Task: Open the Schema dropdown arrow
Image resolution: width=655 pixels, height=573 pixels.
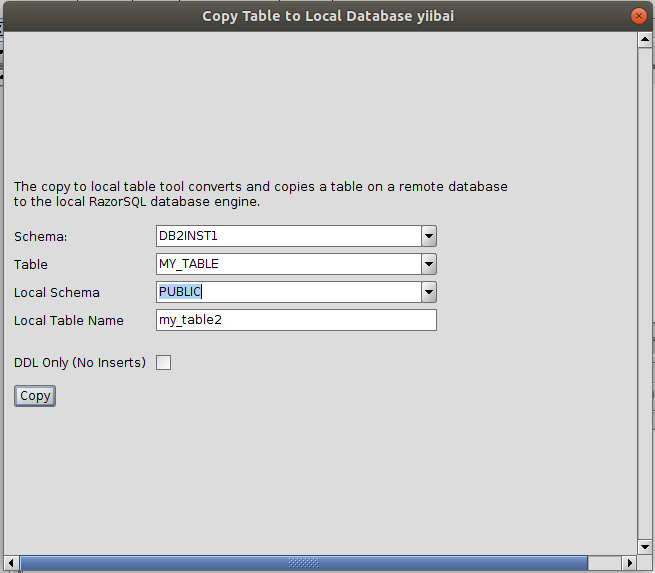Action: 429,236
